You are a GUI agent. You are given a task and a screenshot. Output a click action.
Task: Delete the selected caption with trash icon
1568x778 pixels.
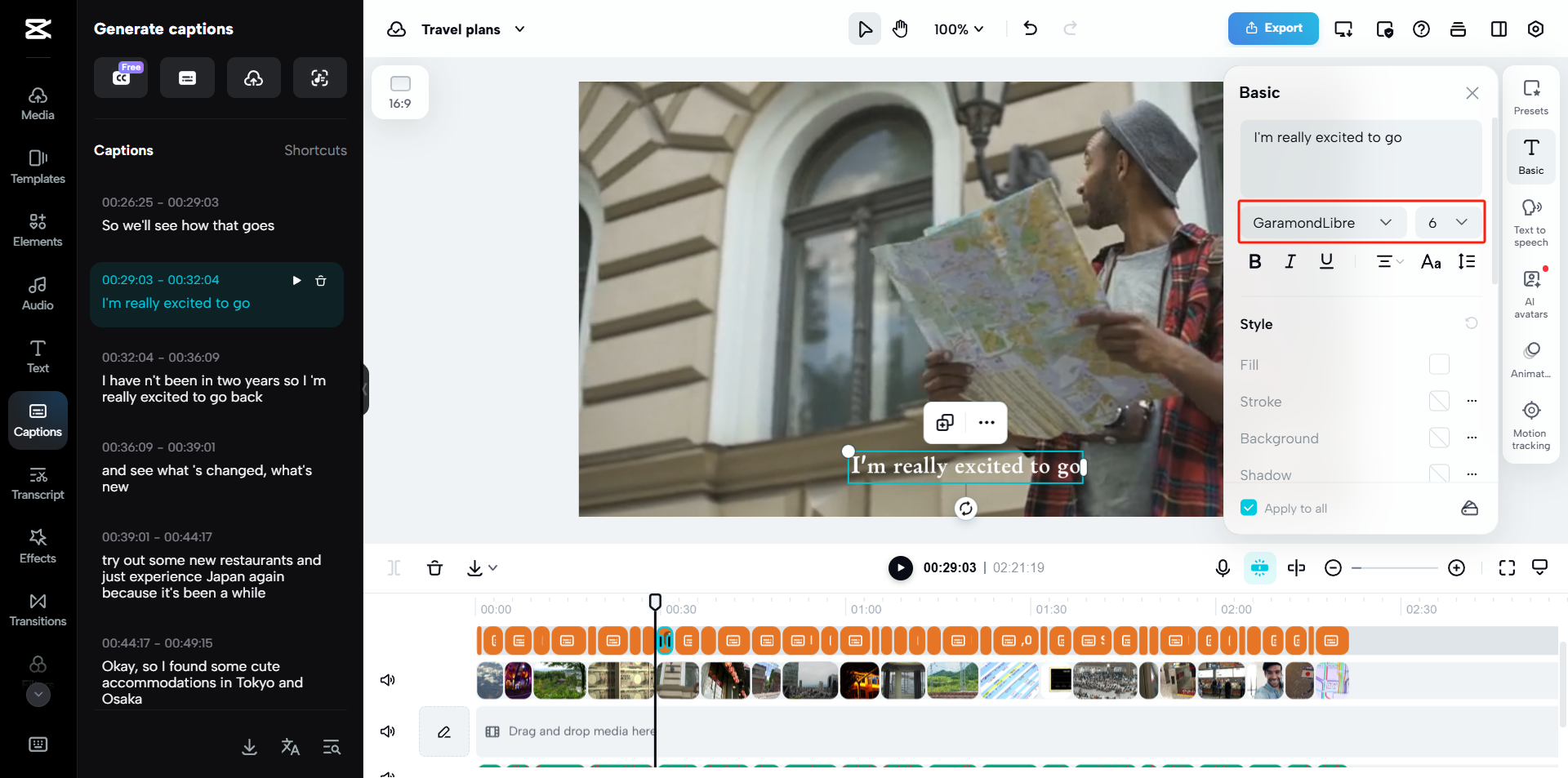(321, 281)
